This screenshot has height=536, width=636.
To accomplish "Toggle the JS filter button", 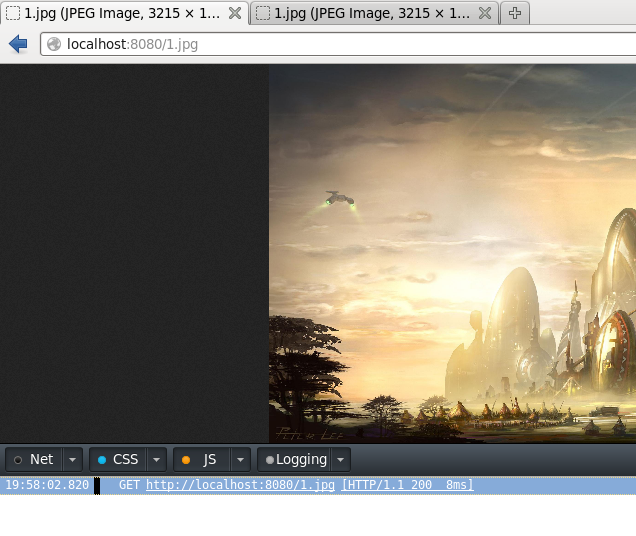I will pos(202,459).
